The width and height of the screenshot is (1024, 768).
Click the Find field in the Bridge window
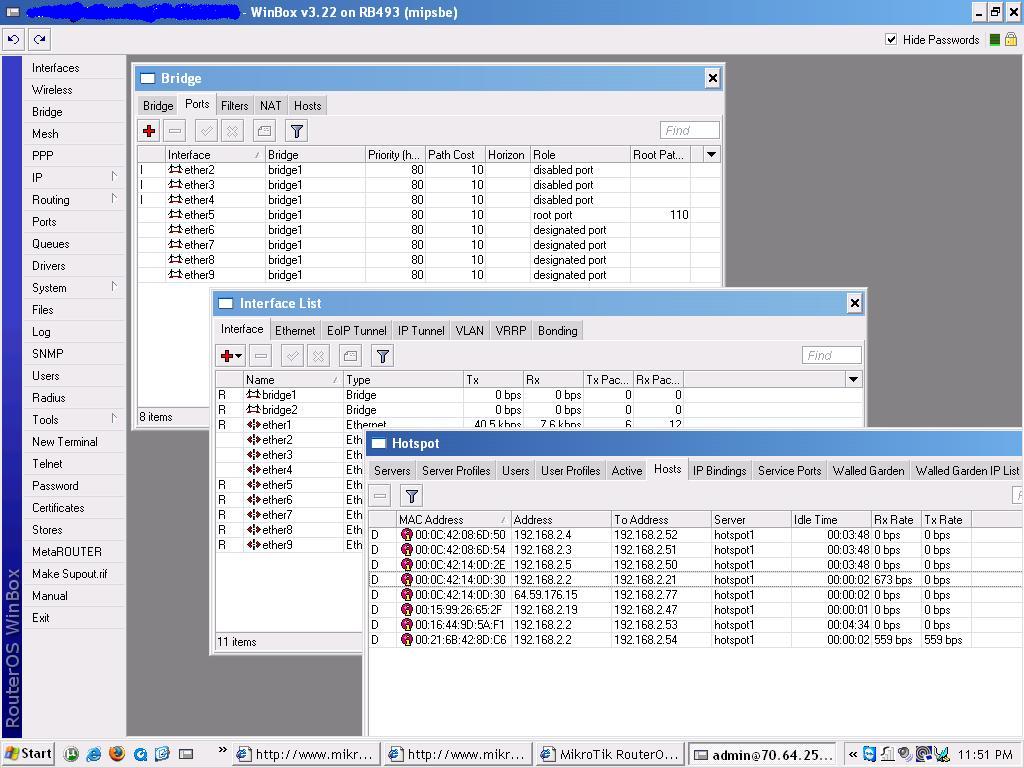689,130
